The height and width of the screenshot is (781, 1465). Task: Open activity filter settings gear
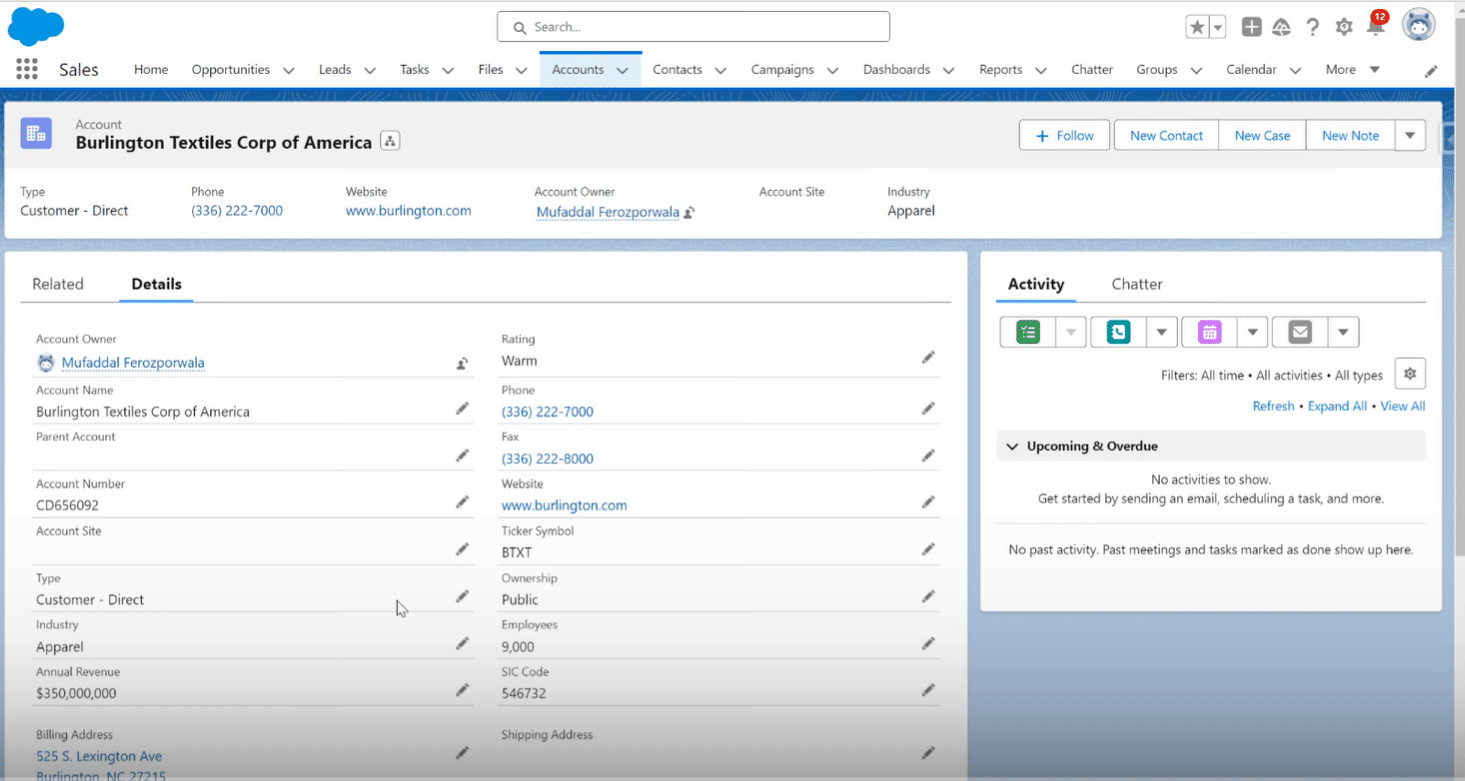1410,374
